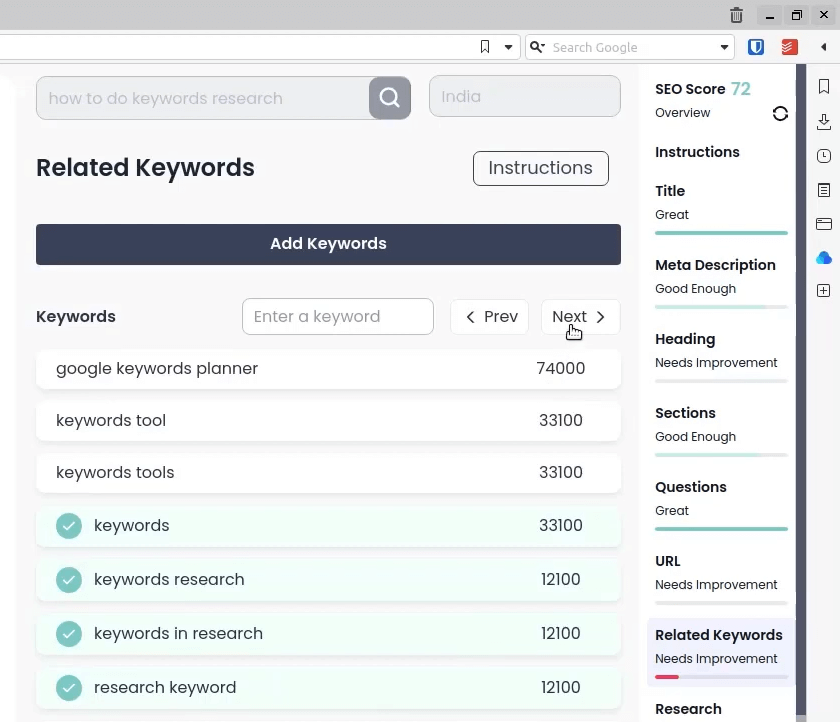Toggle the side panel collapse arrow
Image resolution: width=840 pixels, height=722 pixels.
[x=823, y=47]
